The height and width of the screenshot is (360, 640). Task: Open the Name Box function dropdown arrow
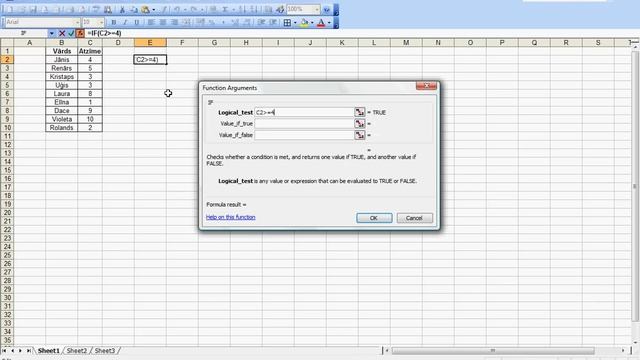(x=52, y=33)
